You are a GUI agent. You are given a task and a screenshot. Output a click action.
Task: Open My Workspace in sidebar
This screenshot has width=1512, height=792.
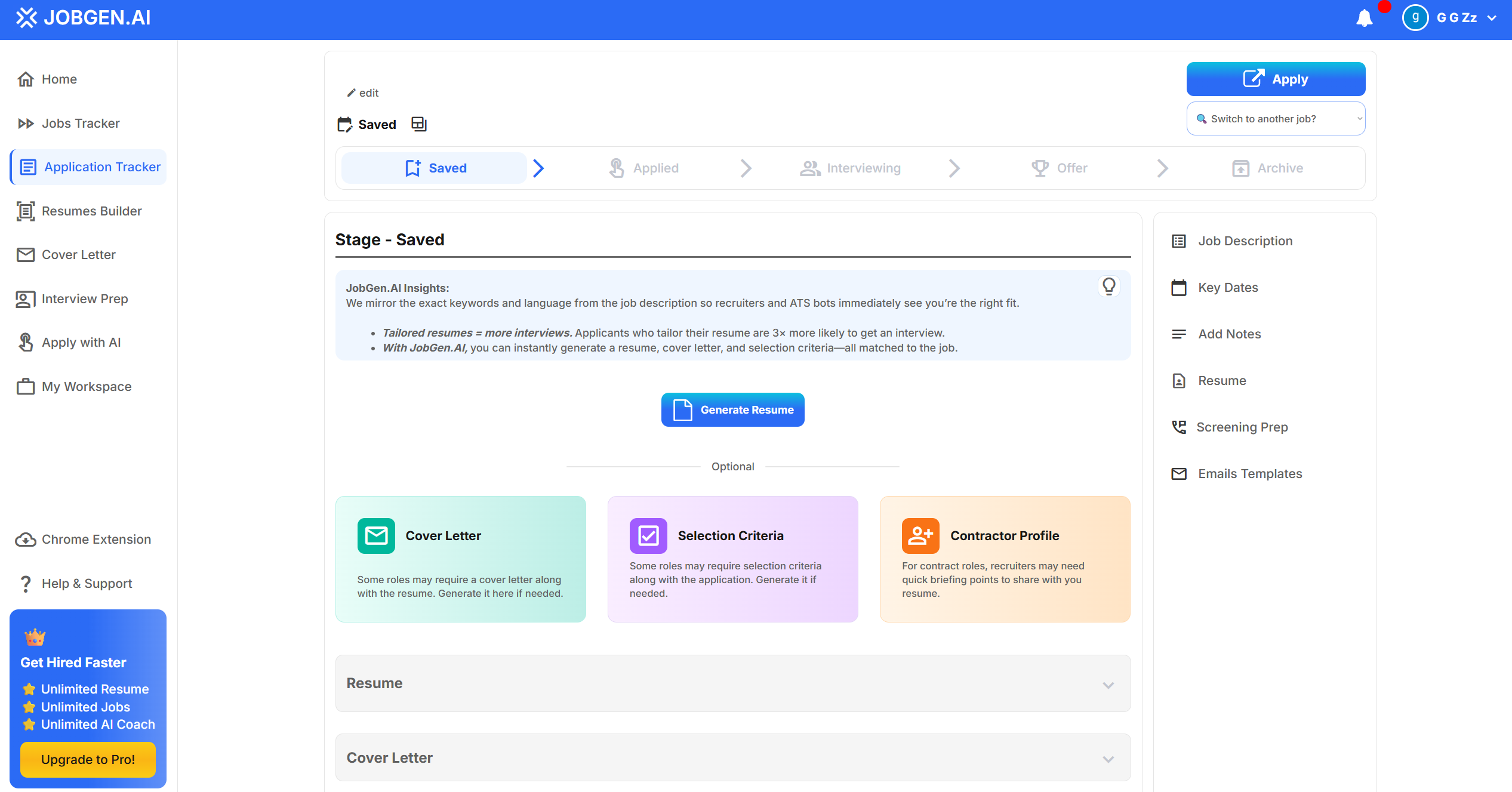75,387
